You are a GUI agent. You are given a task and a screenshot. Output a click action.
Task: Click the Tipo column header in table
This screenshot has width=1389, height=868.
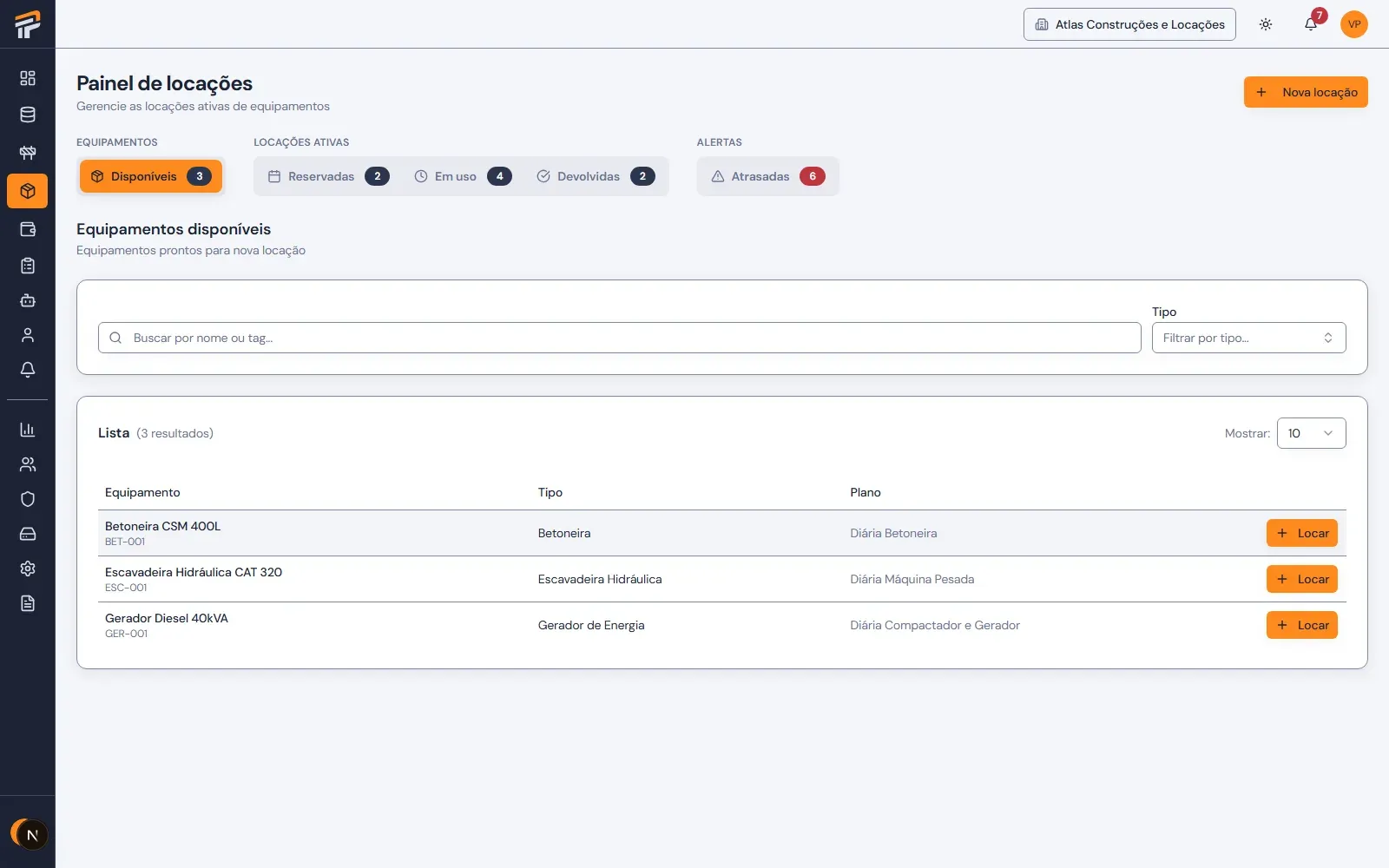tap(550, 492)
